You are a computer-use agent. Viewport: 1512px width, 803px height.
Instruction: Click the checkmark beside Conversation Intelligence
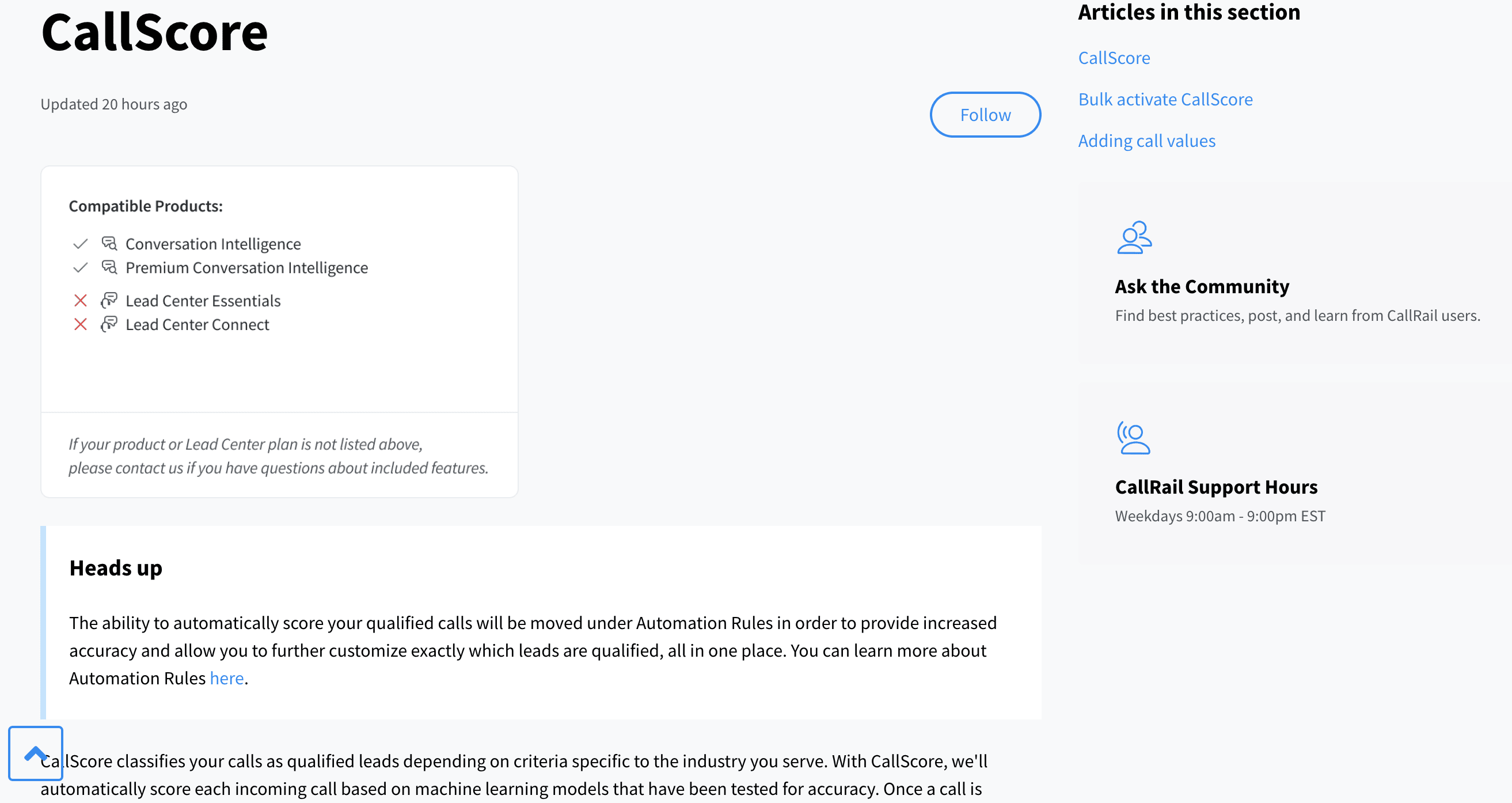[x=81, y=243]
